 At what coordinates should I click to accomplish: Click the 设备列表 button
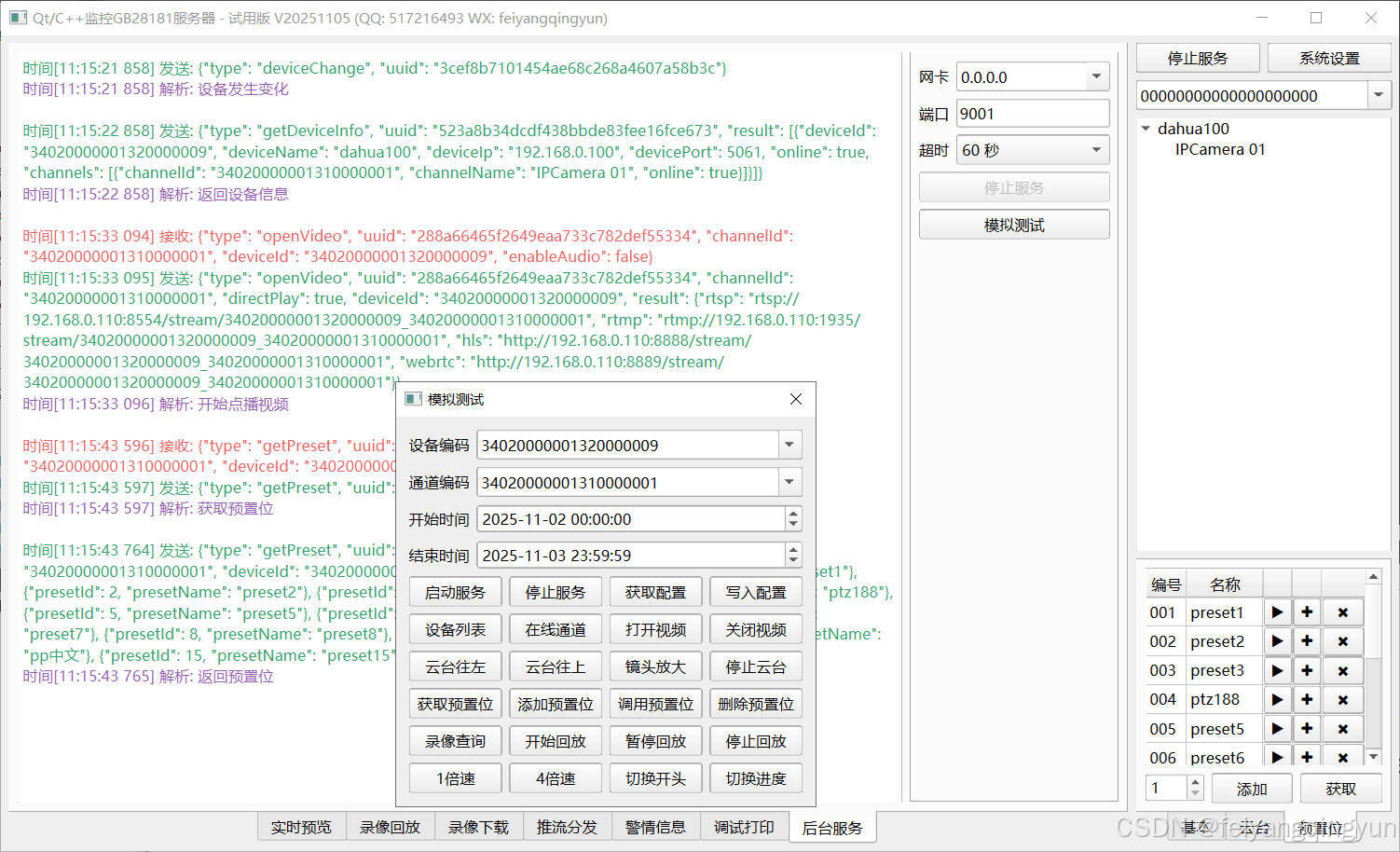[x=455, y=629]
